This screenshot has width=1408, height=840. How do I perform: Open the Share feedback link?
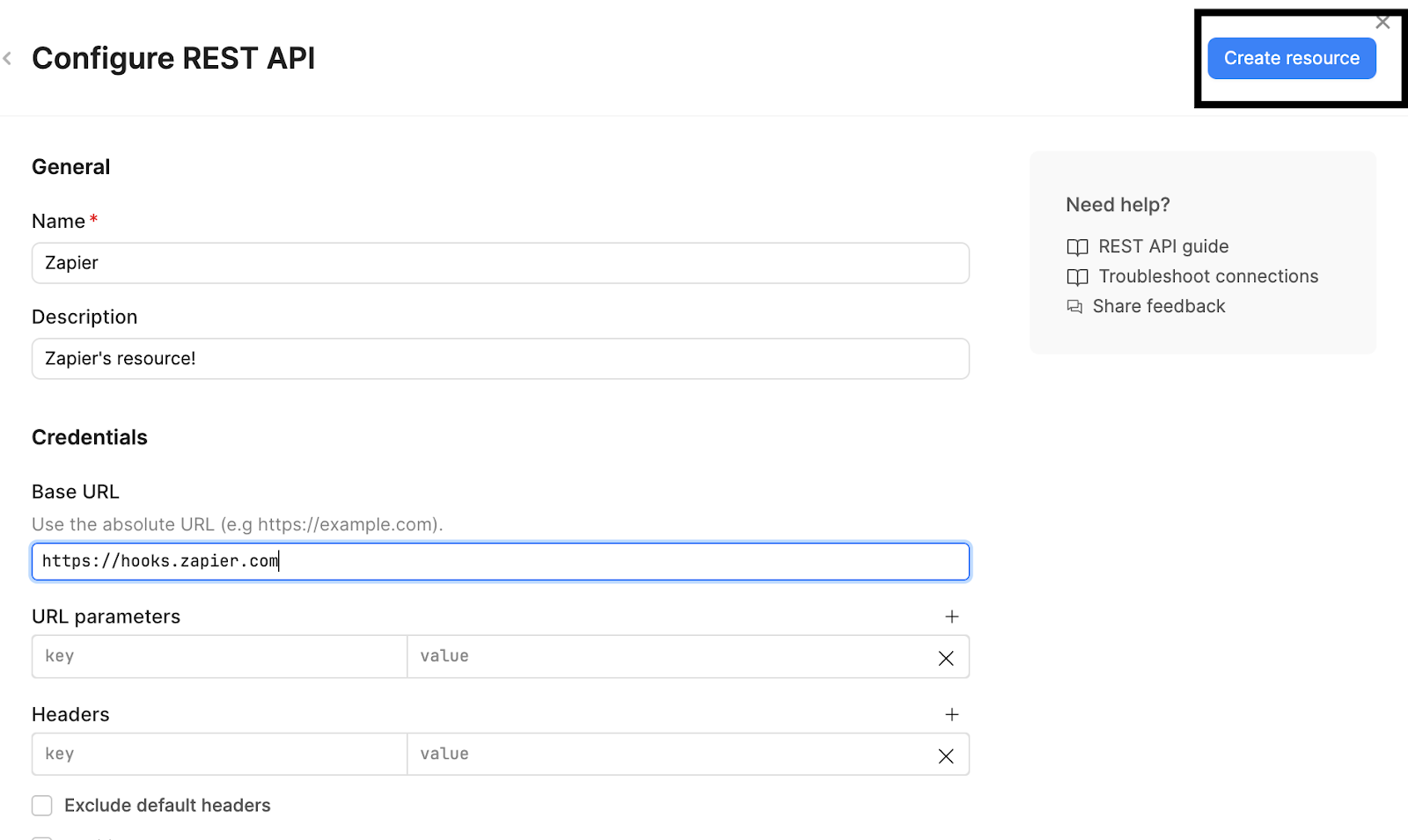coord(1159,306)
